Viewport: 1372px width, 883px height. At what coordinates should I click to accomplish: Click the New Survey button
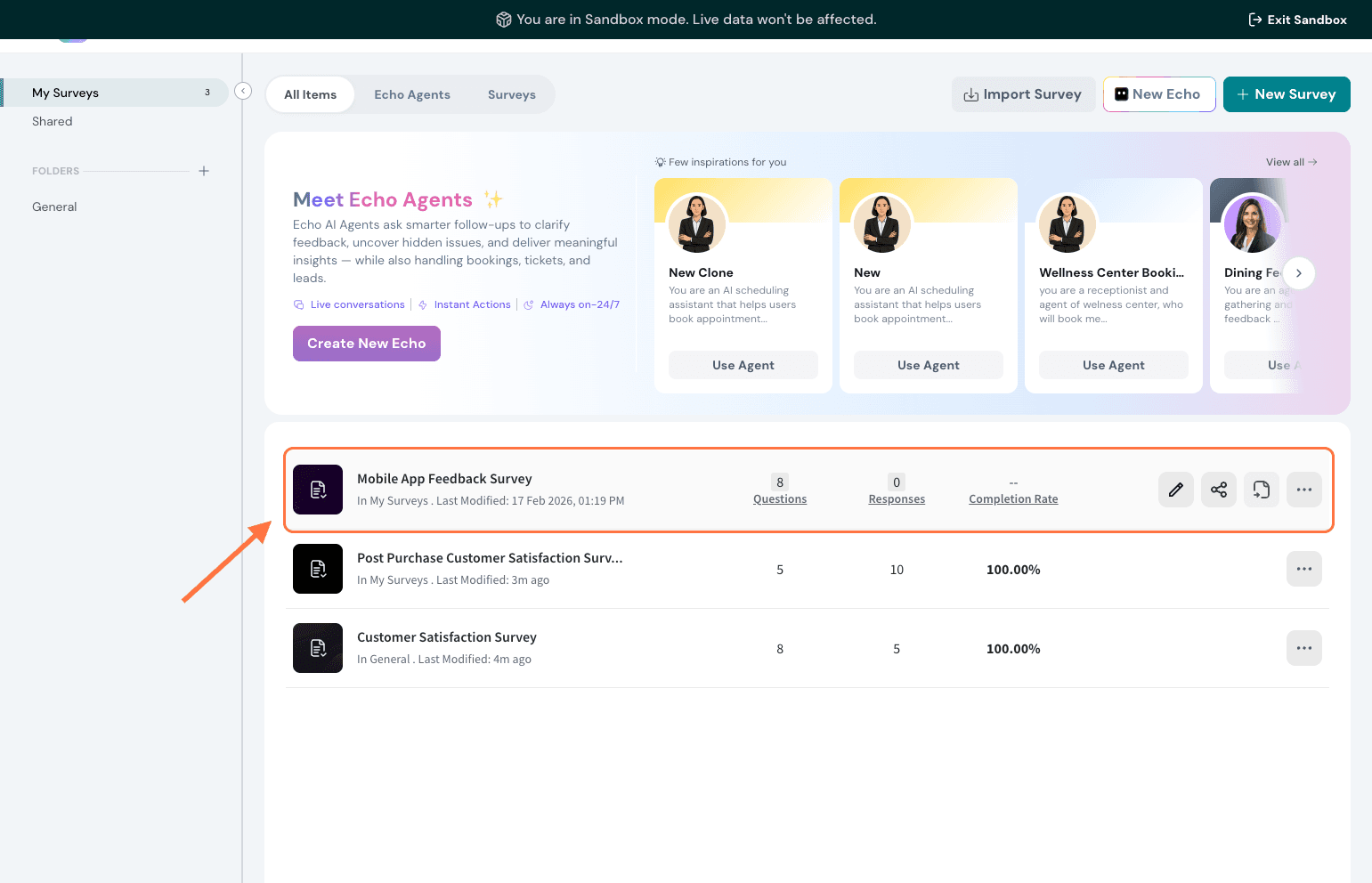tap(1286, 94)
